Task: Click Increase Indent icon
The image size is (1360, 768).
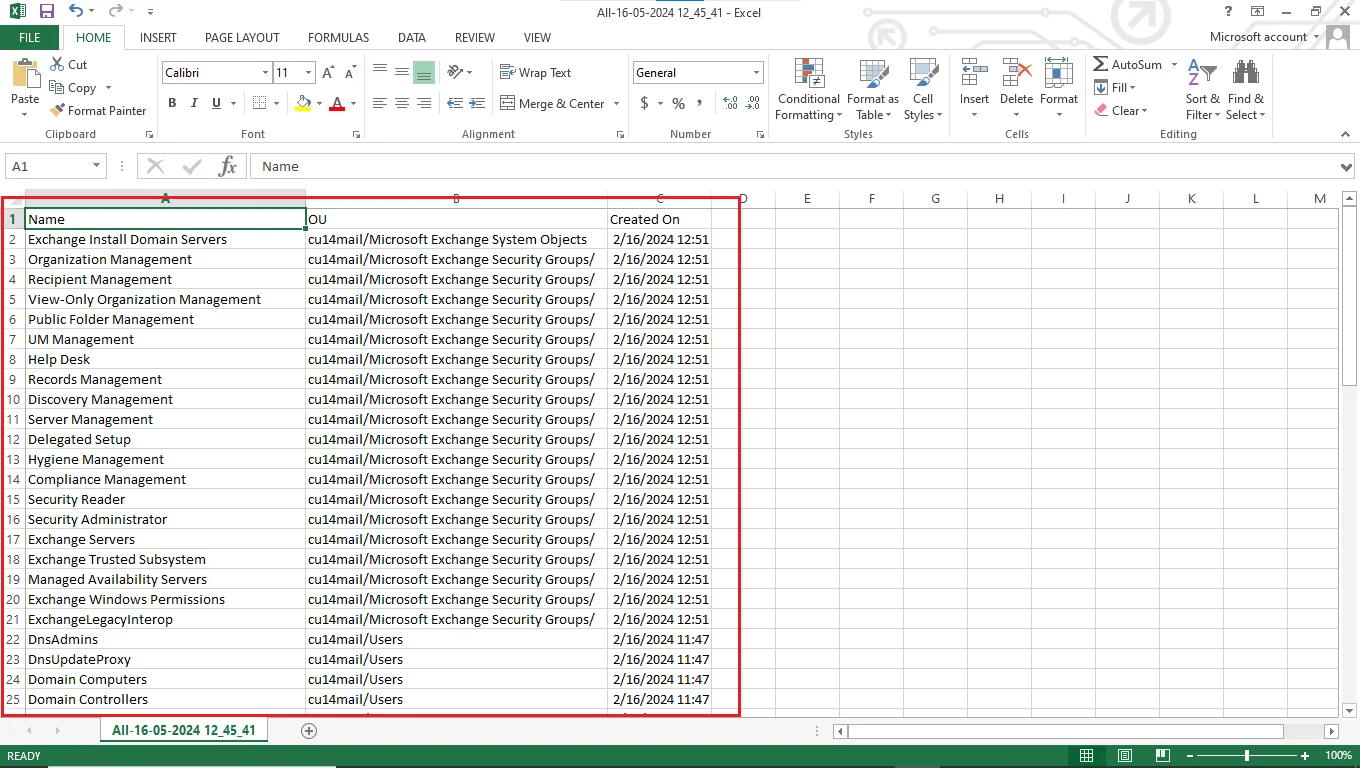Action: 477,103
